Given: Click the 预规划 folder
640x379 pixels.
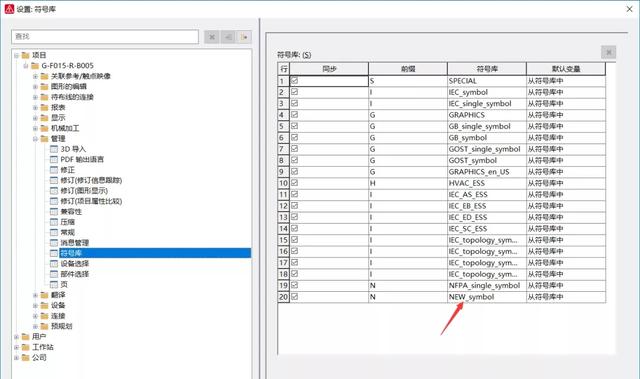Looking at the screenshot, I should tap(61, 326).
